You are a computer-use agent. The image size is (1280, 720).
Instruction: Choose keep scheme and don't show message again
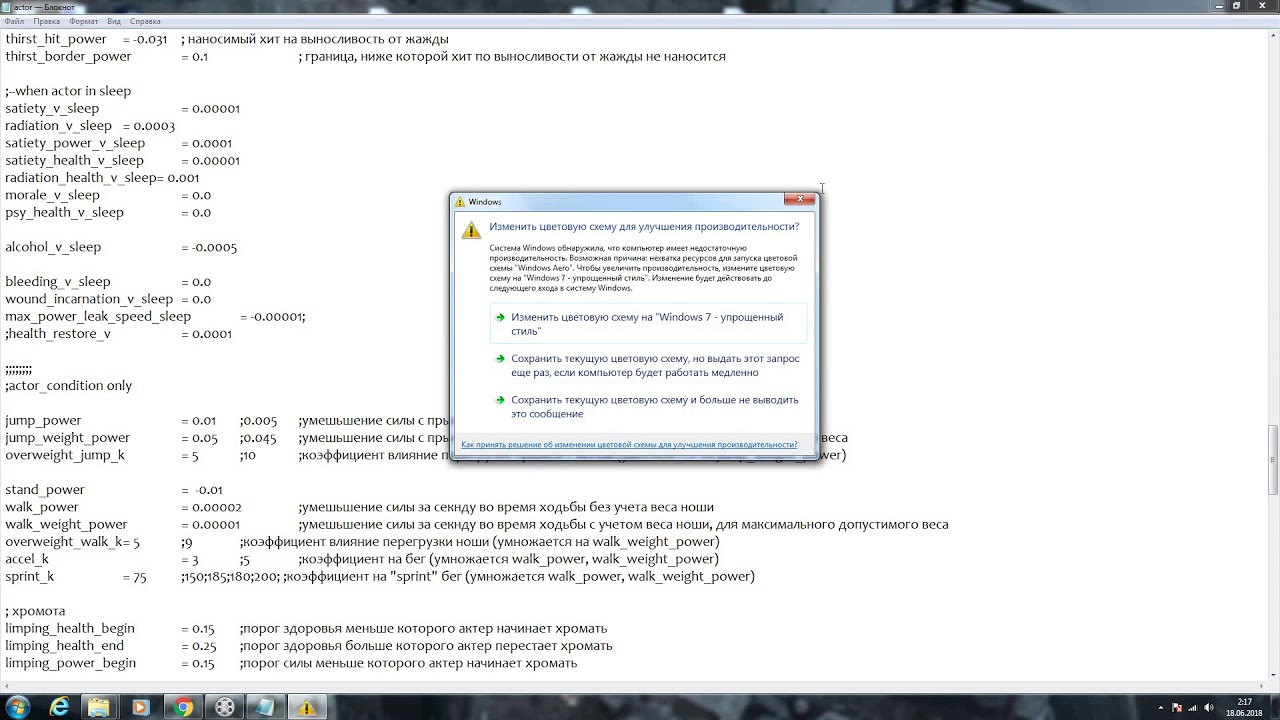[647, 406]
